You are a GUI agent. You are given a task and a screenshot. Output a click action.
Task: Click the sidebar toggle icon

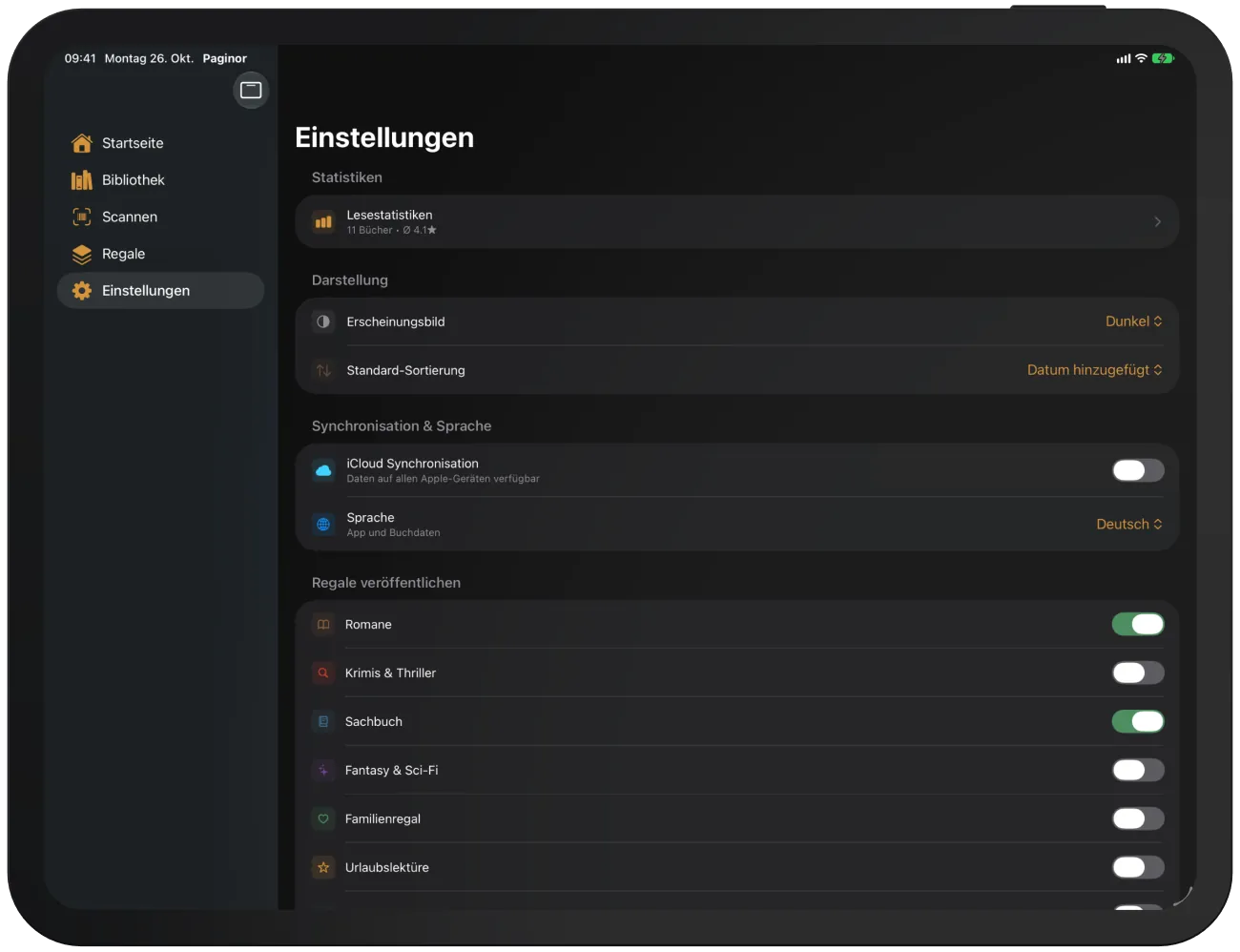pos(251,91)
